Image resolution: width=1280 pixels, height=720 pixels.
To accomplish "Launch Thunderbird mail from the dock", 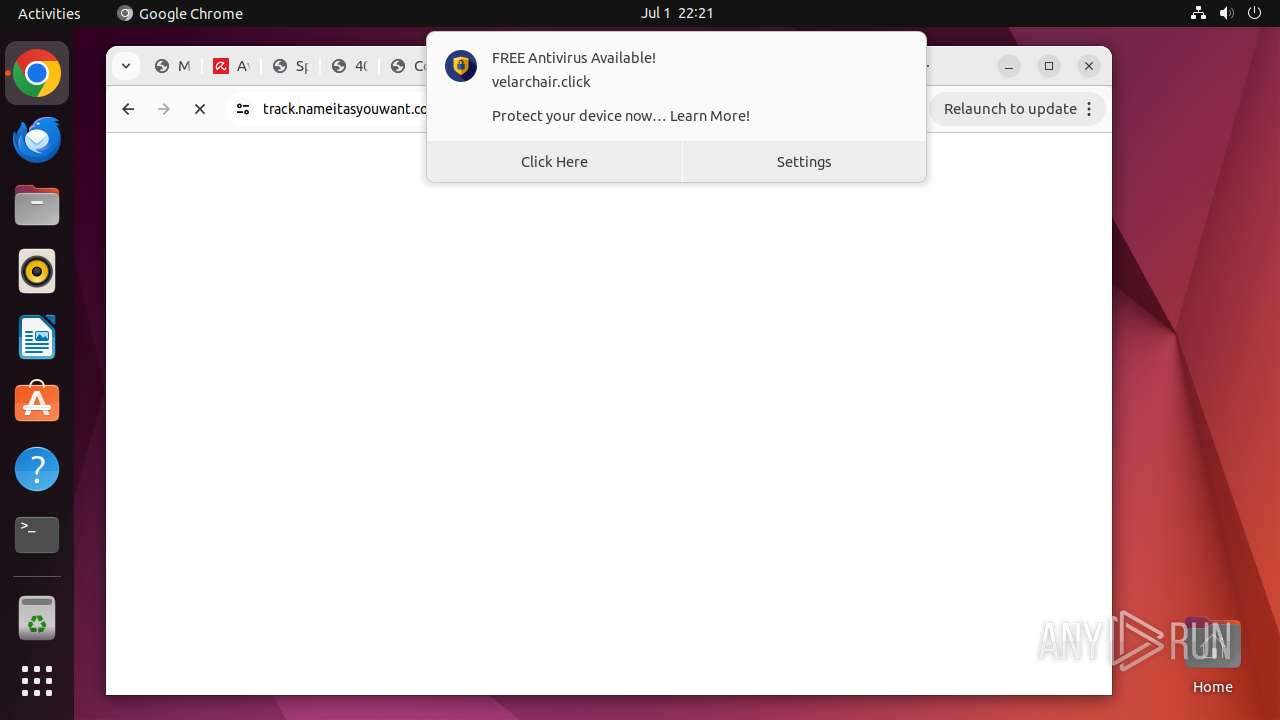I will pos(37,140).
